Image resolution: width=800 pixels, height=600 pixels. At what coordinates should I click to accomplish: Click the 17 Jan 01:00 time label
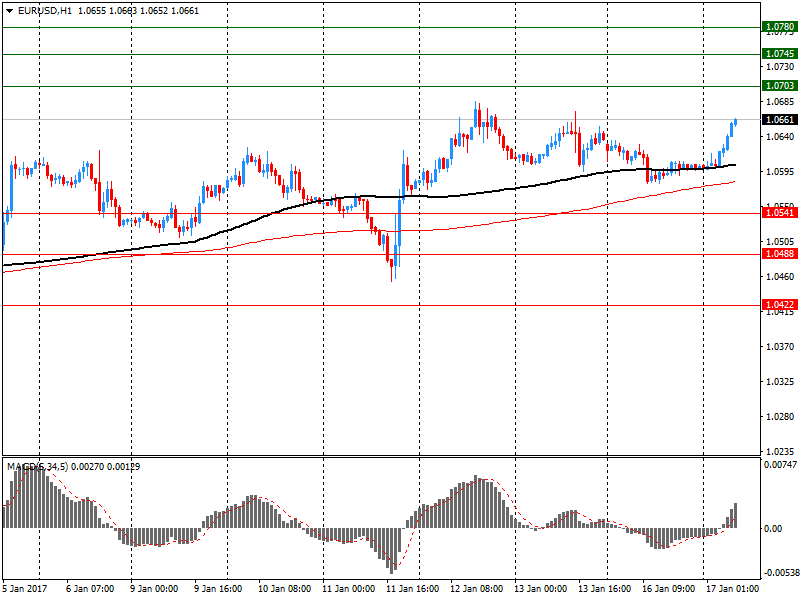tap(732, 589)
